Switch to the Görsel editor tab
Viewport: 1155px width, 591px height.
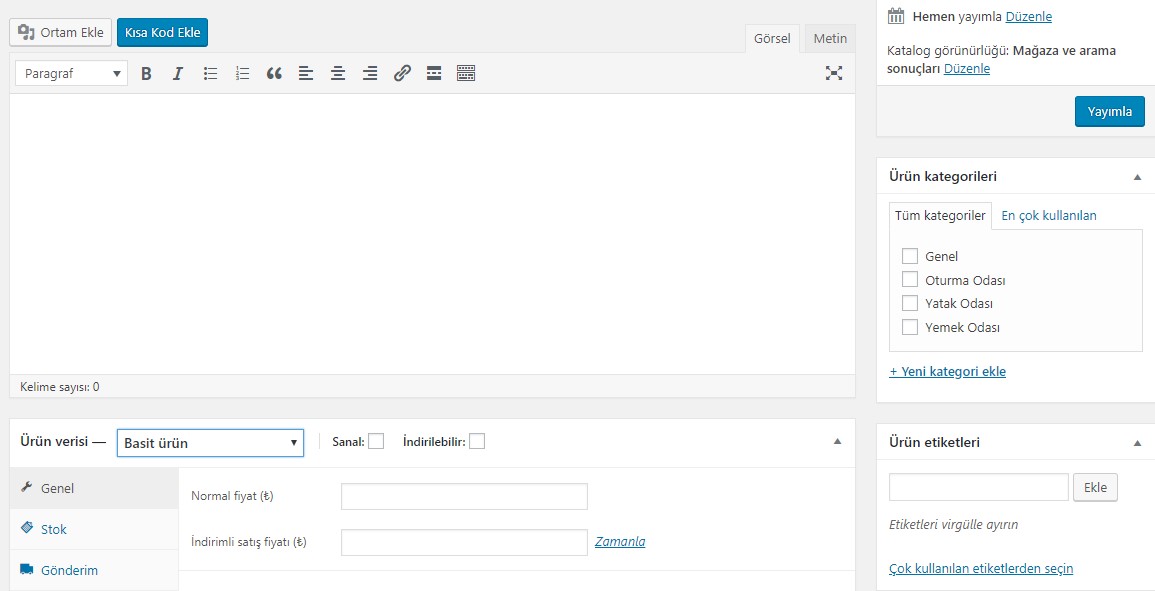[x=772, y=38]
